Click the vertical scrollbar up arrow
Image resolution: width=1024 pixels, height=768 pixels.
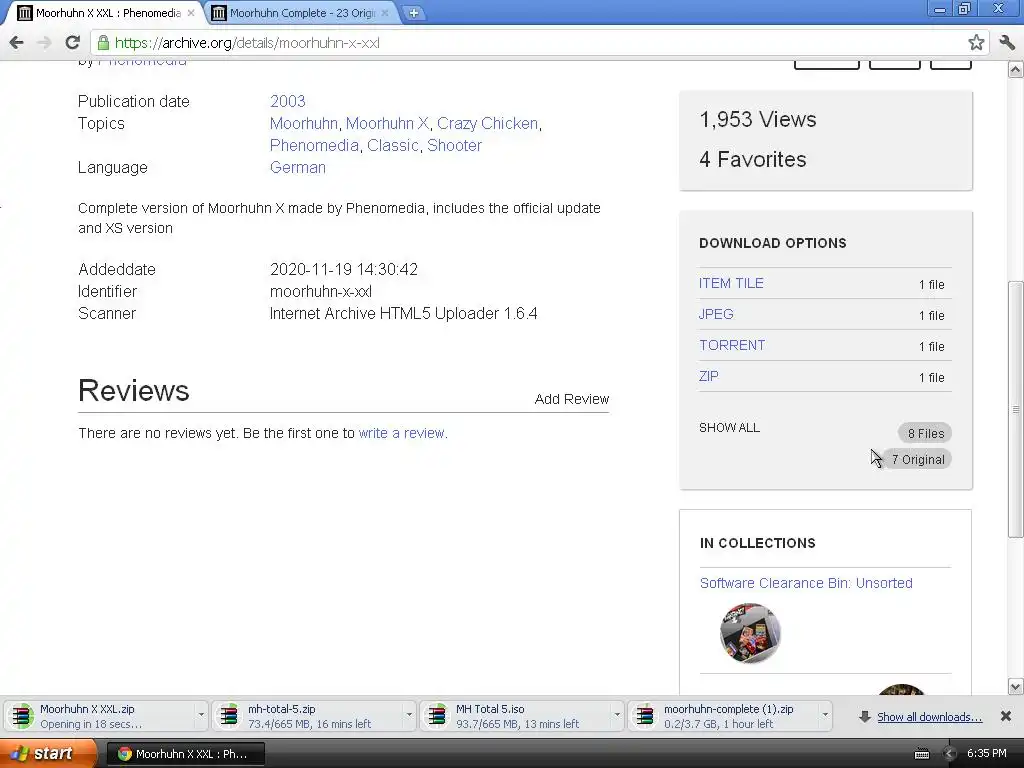1016,69
